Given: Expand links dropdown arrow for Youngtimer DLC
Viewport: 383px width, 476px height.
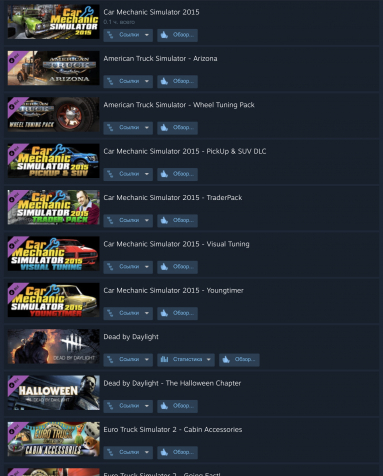Looking at the screenshot, I should 147,313.
